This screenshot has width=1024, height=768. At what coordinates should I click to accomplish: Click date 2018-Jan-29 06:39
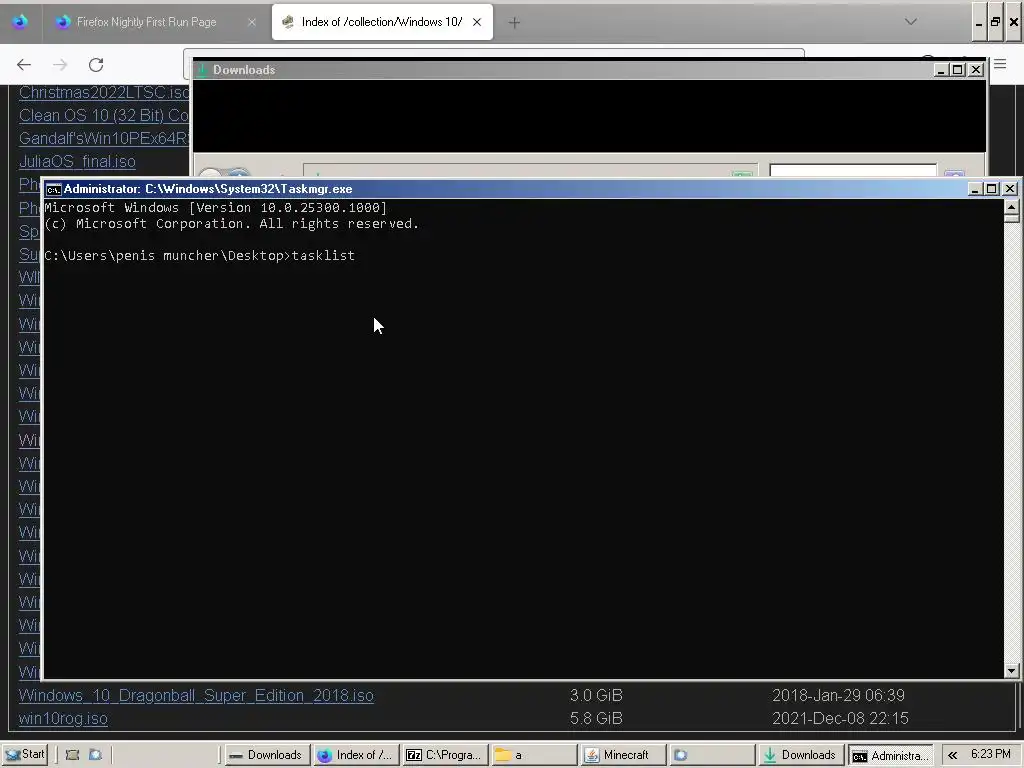pos(839,696)
